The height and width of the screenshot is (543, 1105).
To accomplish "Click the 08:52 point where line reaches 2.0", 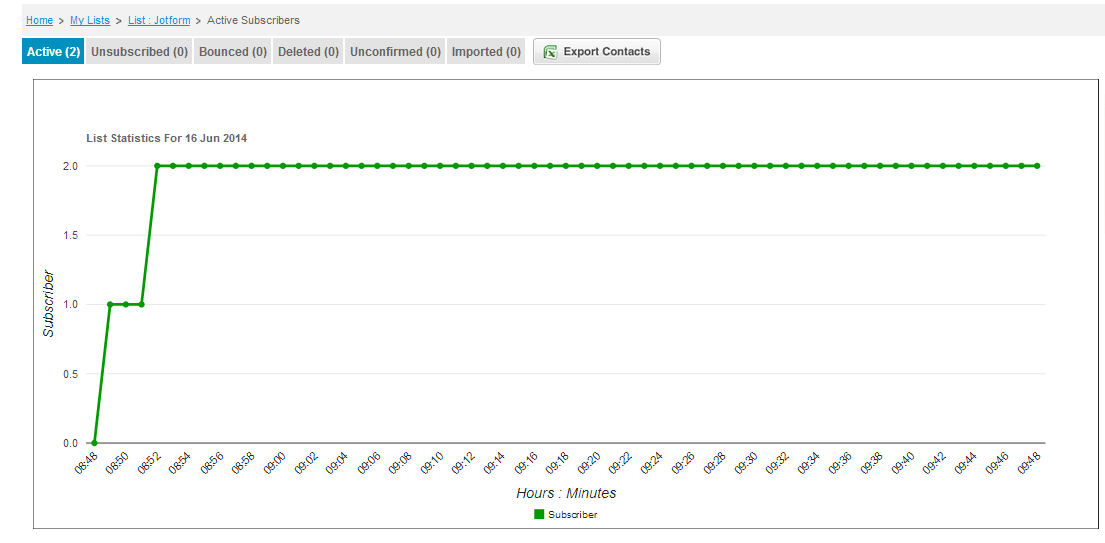I will (x=157, y=166).
